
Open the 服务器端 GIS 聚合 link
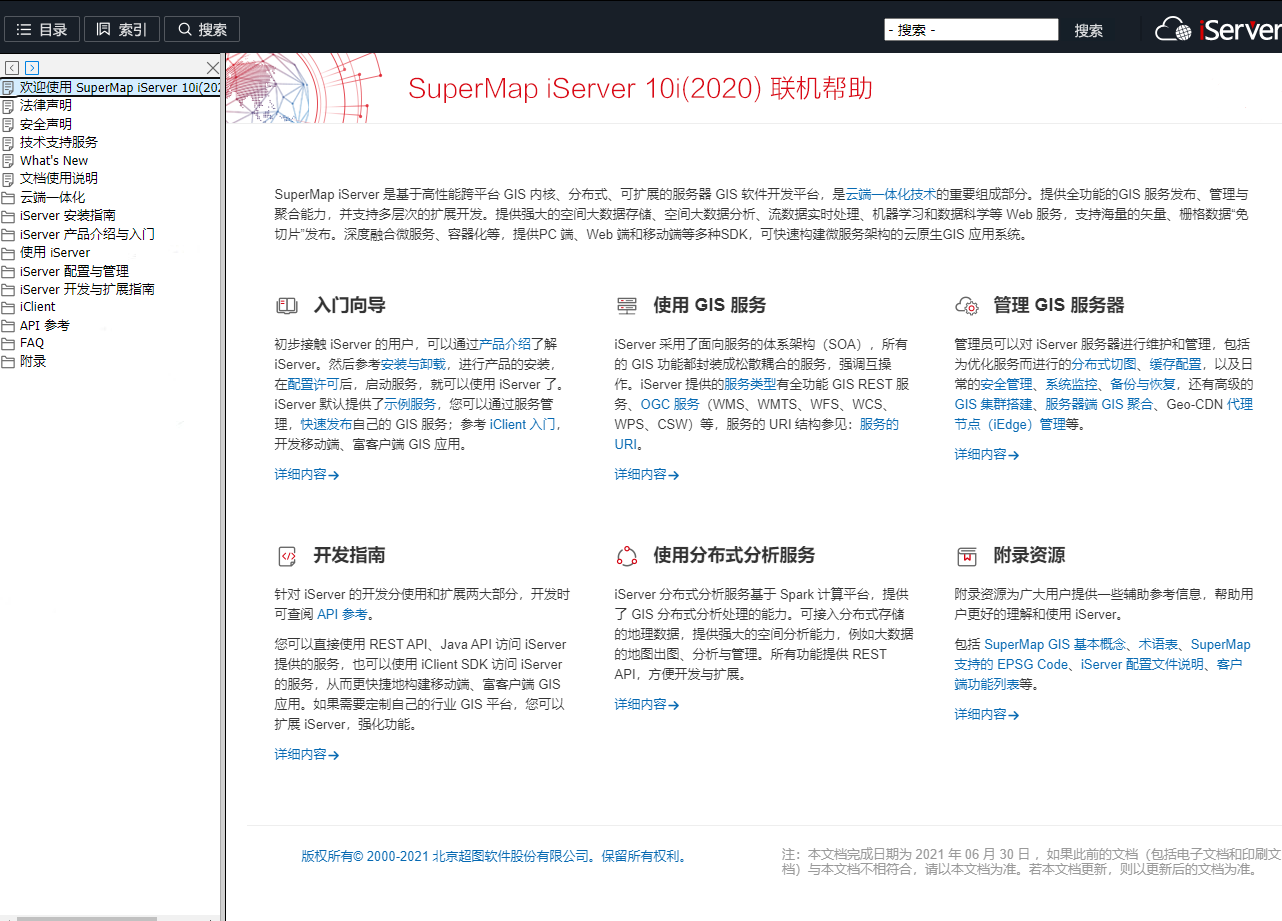[x=1100, y=404]
